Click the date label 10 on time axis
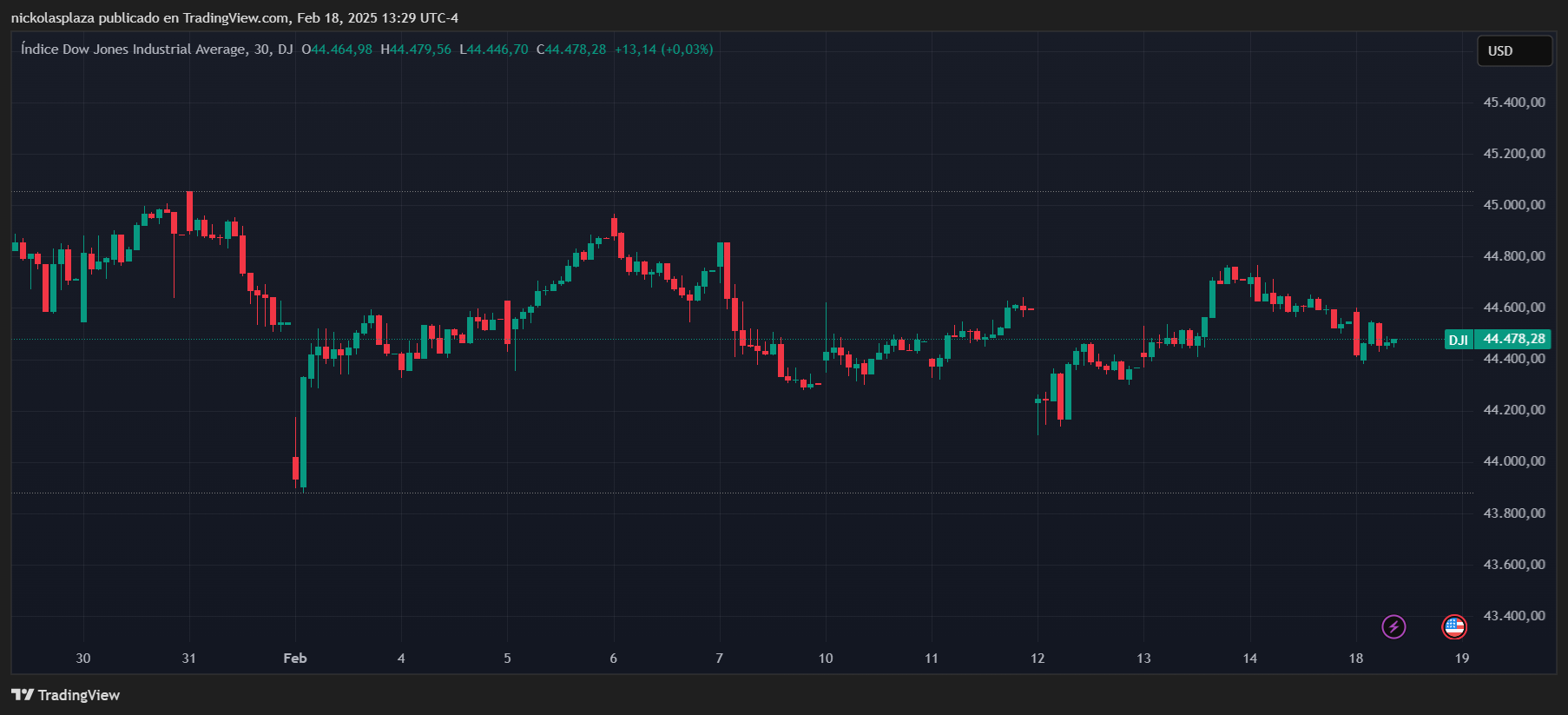The height and width of the screenshot is (715, 1568). [x=826, y=659]
